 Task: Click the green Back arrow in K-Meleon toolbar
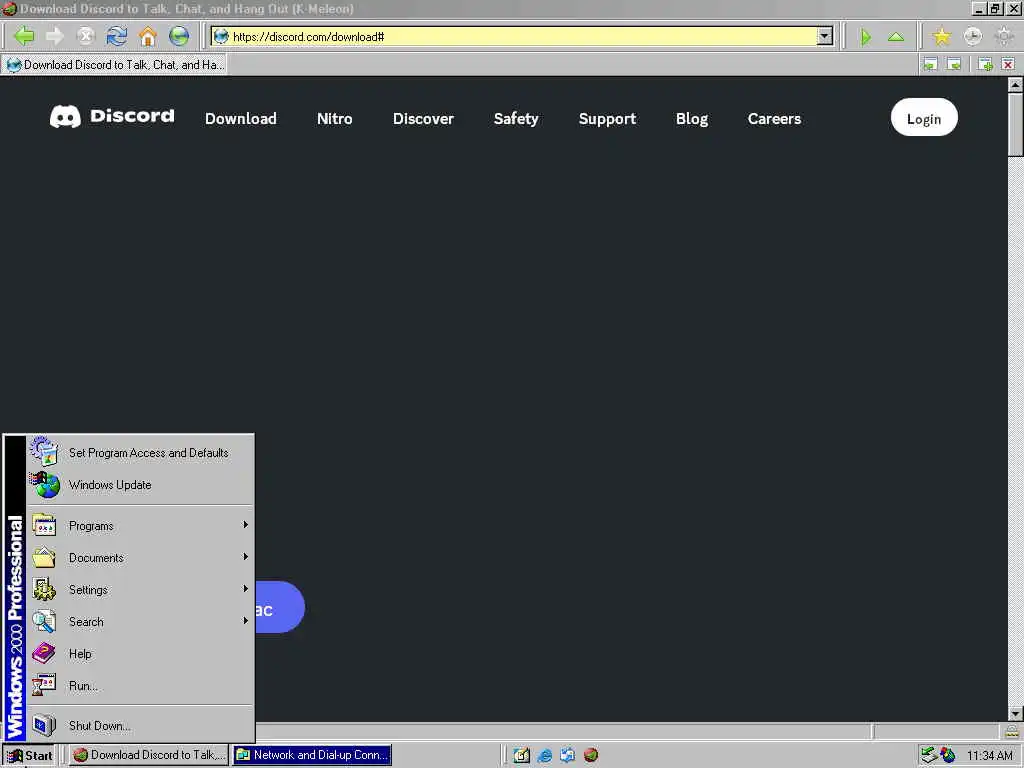[x=24, y=36]
